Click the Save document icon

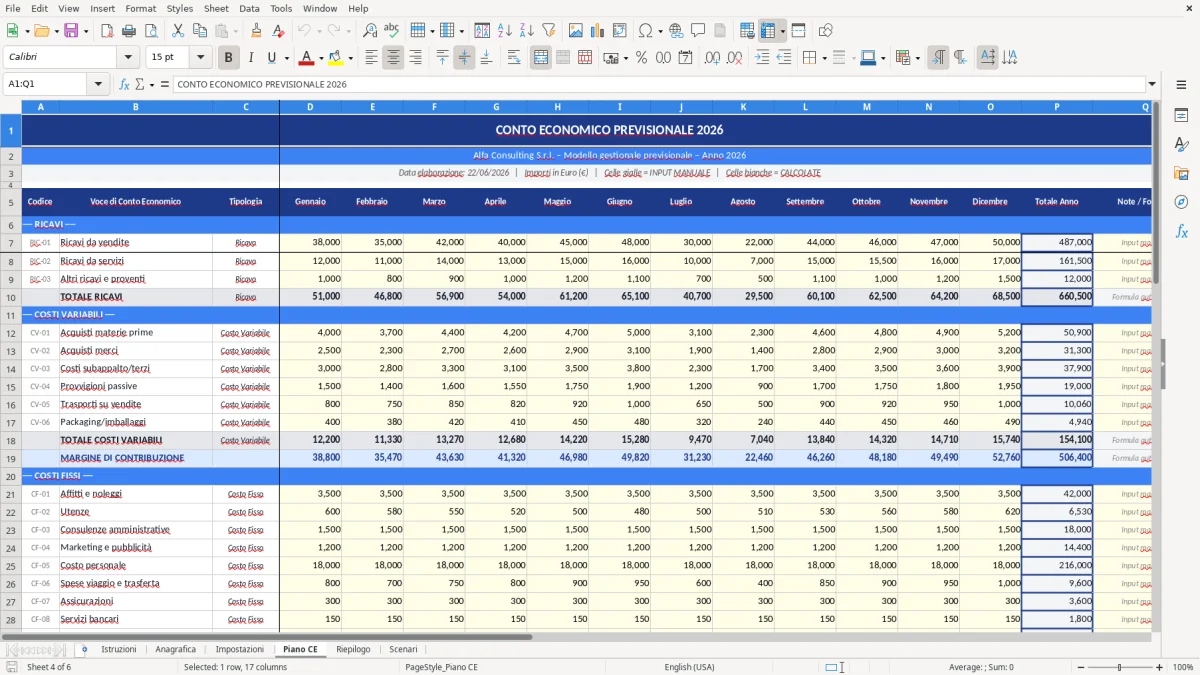click(x=71, y=31)
